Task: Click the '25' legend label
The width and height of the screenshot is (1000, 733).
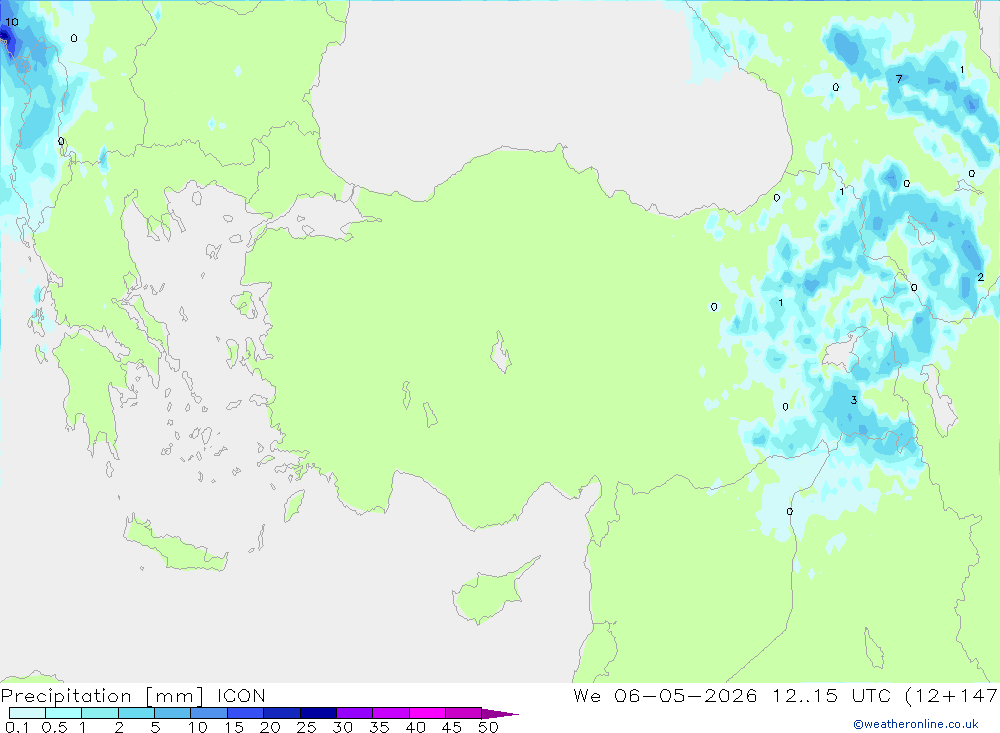Action: click(306, 727)
